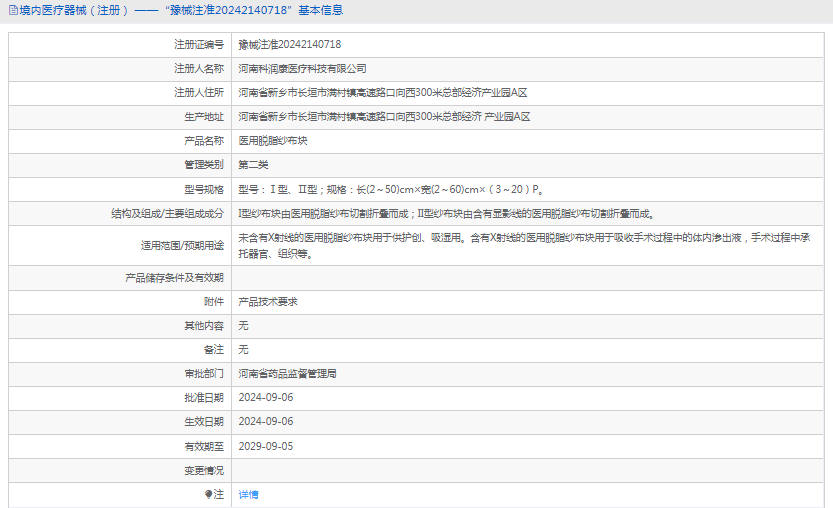Click the 注册人住所 address value
Viewport: 833px width, 508px height.
point(382,92)
